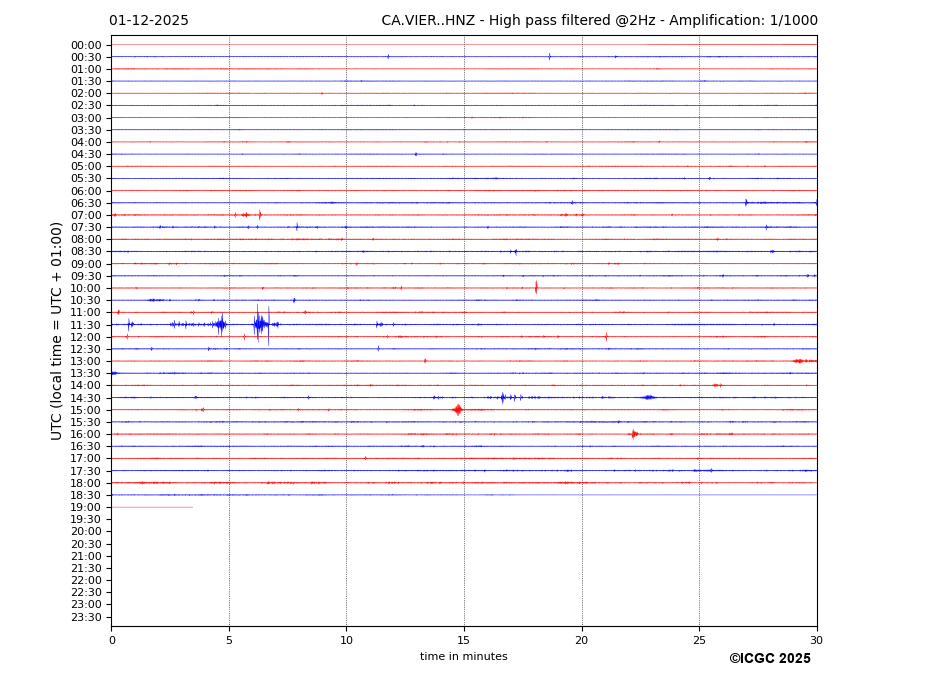Screen dimensions: 927x696
Task: Click the red event on the 16:00 trace
Action: pos(634,434)
